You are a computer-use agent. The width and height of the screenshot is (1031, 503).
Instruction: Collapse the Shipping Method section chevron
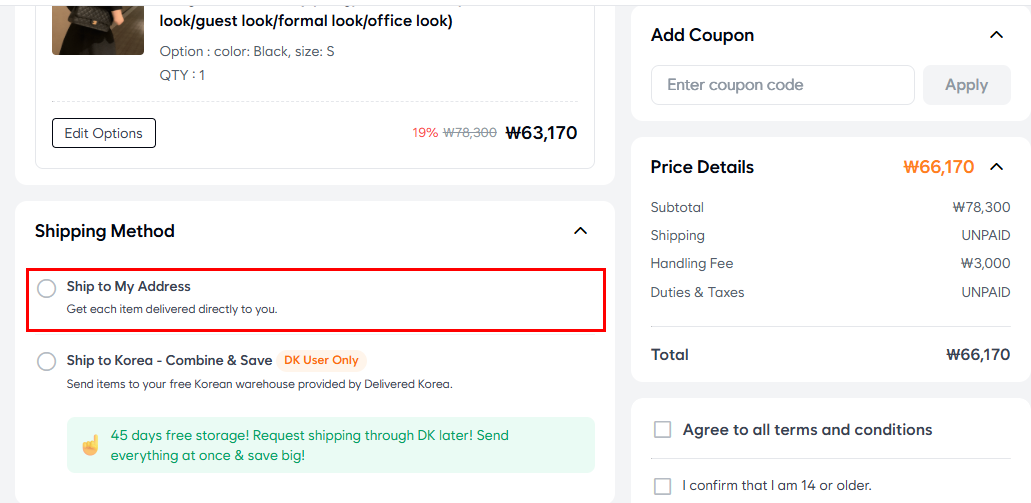tap(580, 231)
